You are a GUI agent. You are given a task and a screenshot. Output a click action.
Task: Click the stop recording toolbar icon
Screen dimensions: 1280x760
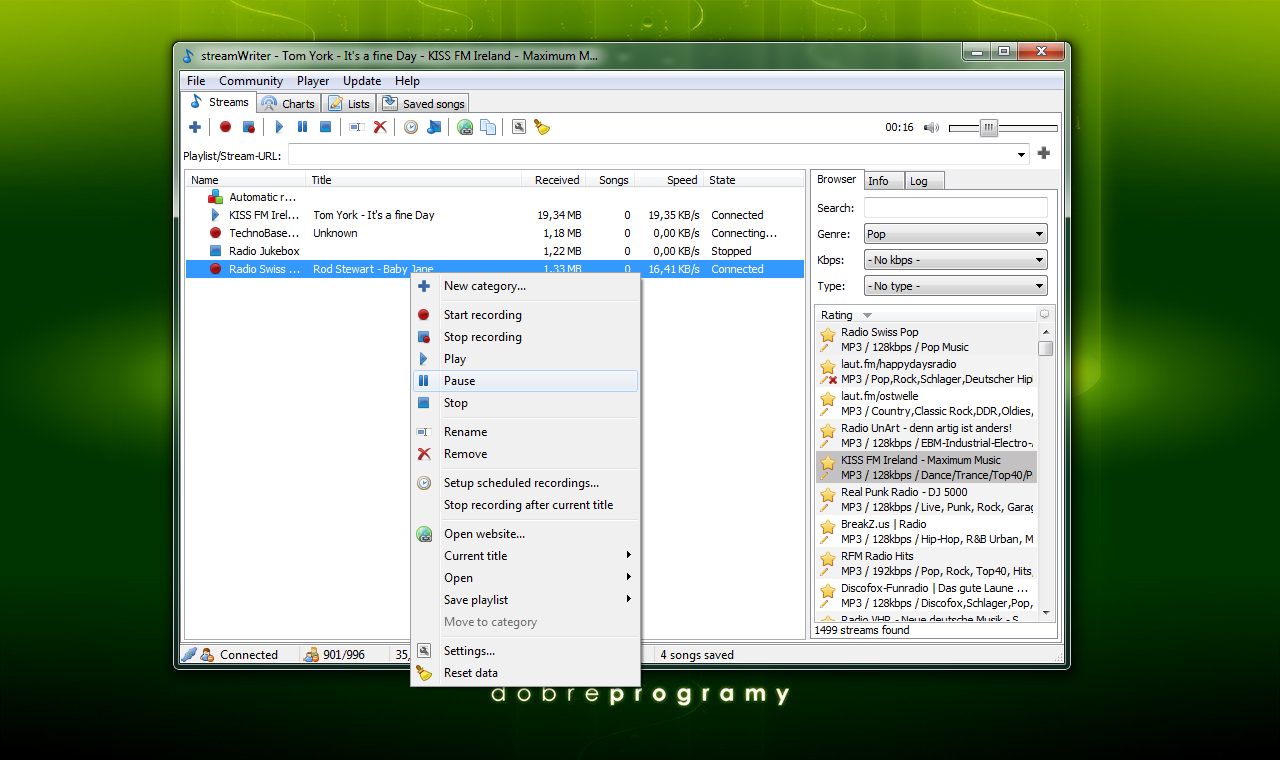[249, 127]
